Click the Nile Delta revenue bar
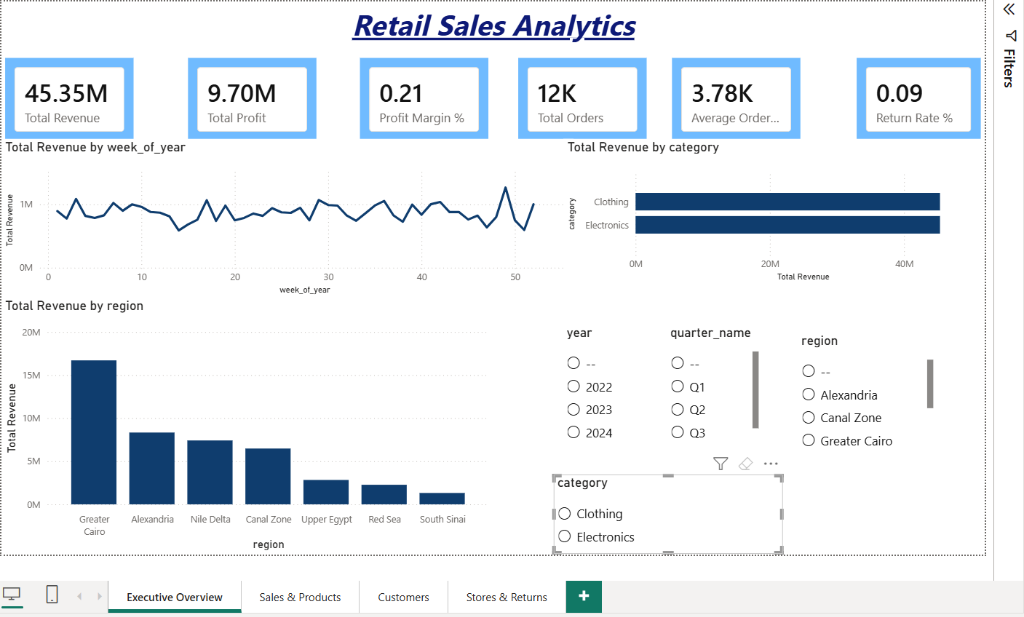This screenshot has width=1024, height=617. 210,472
